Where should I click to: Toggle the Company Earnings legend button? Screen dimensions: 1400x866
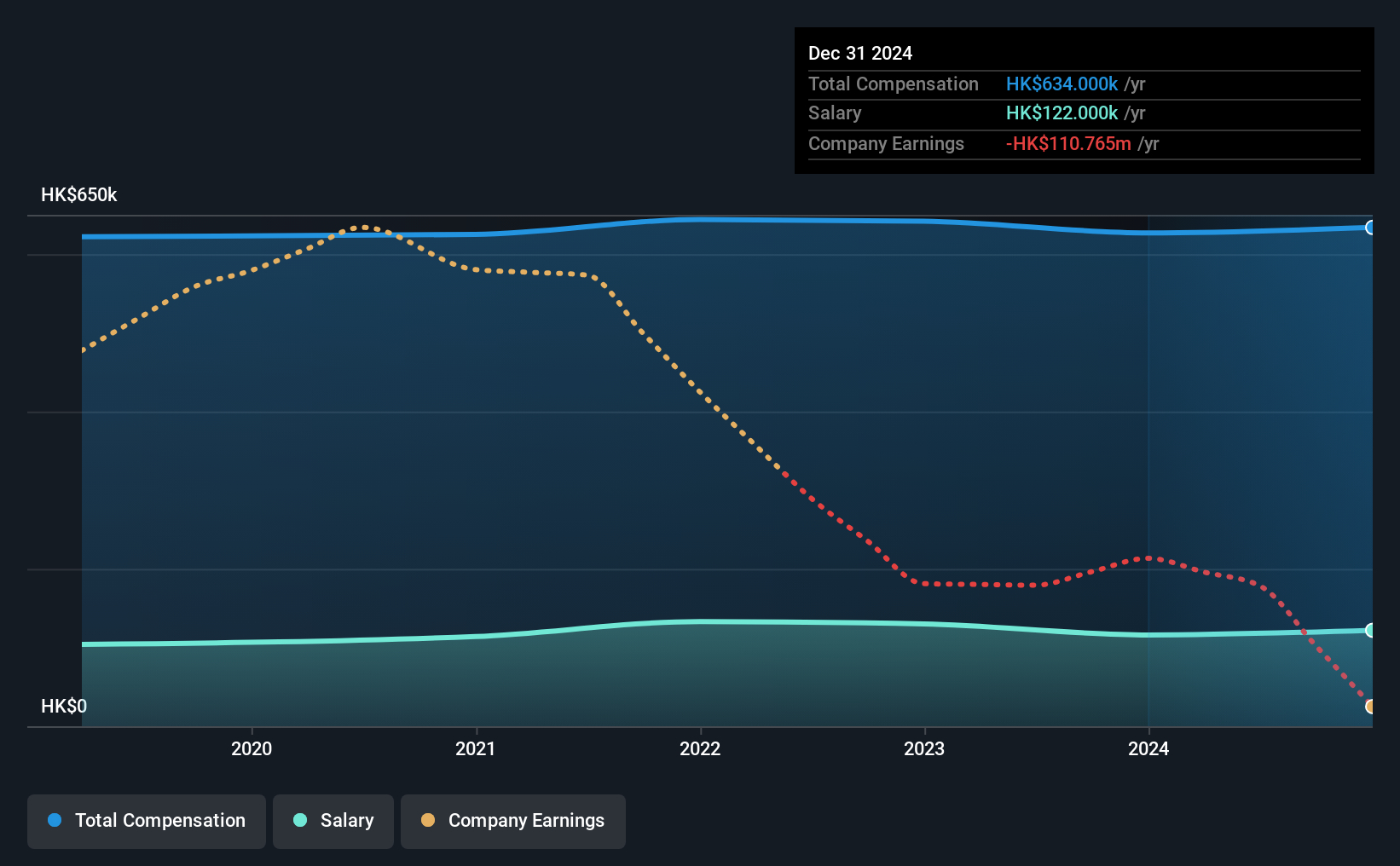point(513,821)
